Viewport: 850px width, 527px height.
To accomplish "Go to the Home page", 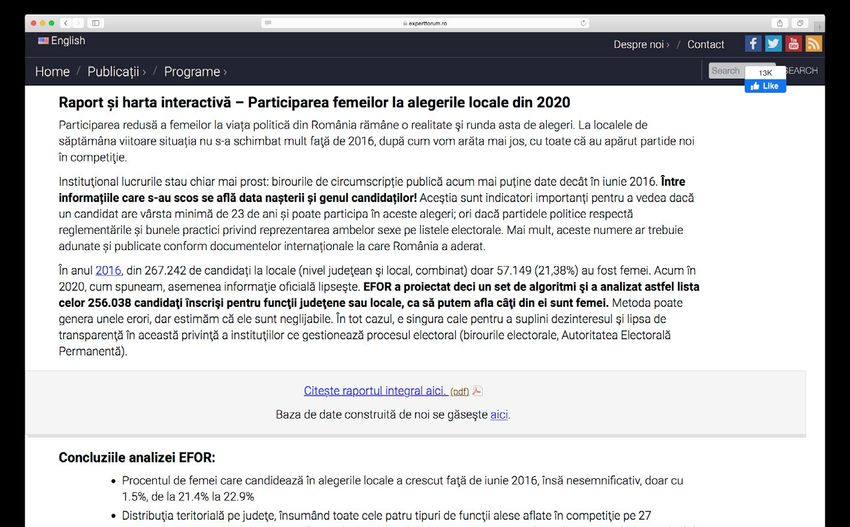I will pos(52,72).
